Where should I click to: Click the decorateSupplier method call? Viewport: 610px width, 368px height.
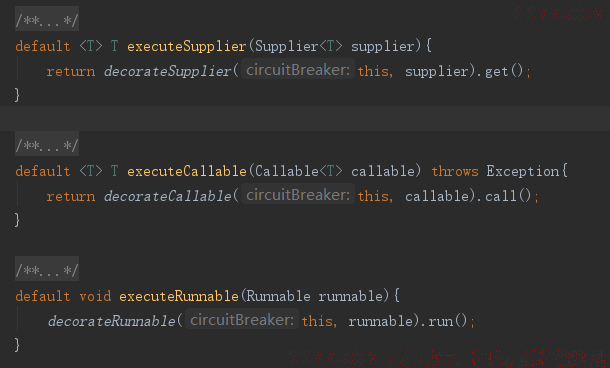tap(167, 71)
